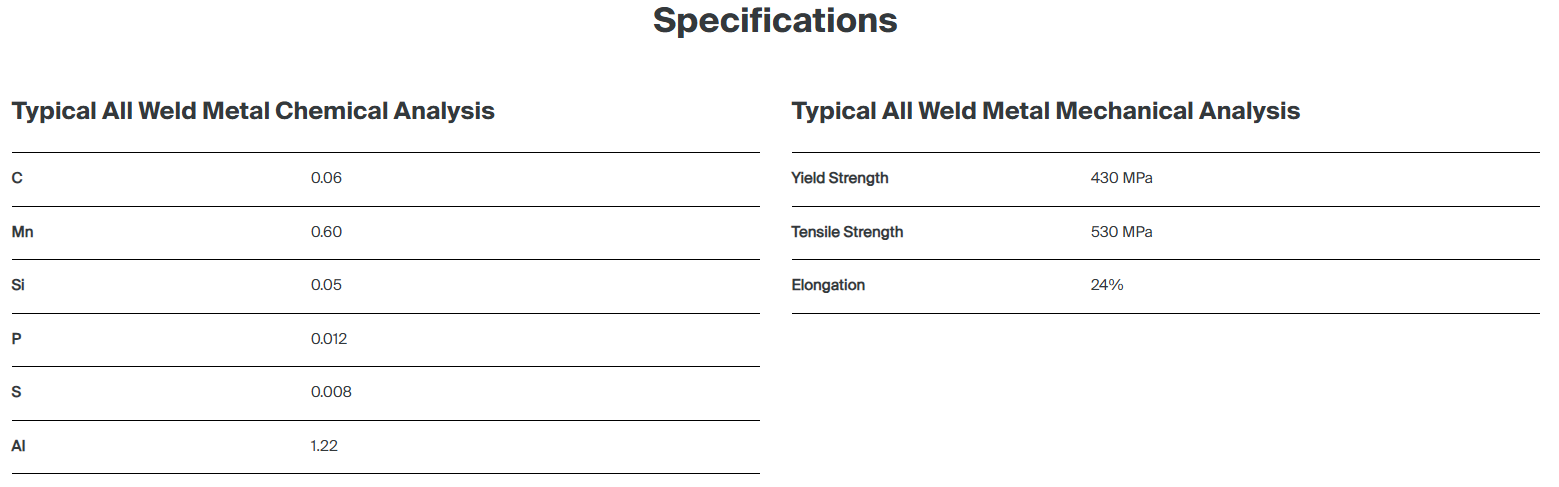Select the aluminum value 1.22
The height and width of the screenshot is (487, 1559).
tap(324, 446)
